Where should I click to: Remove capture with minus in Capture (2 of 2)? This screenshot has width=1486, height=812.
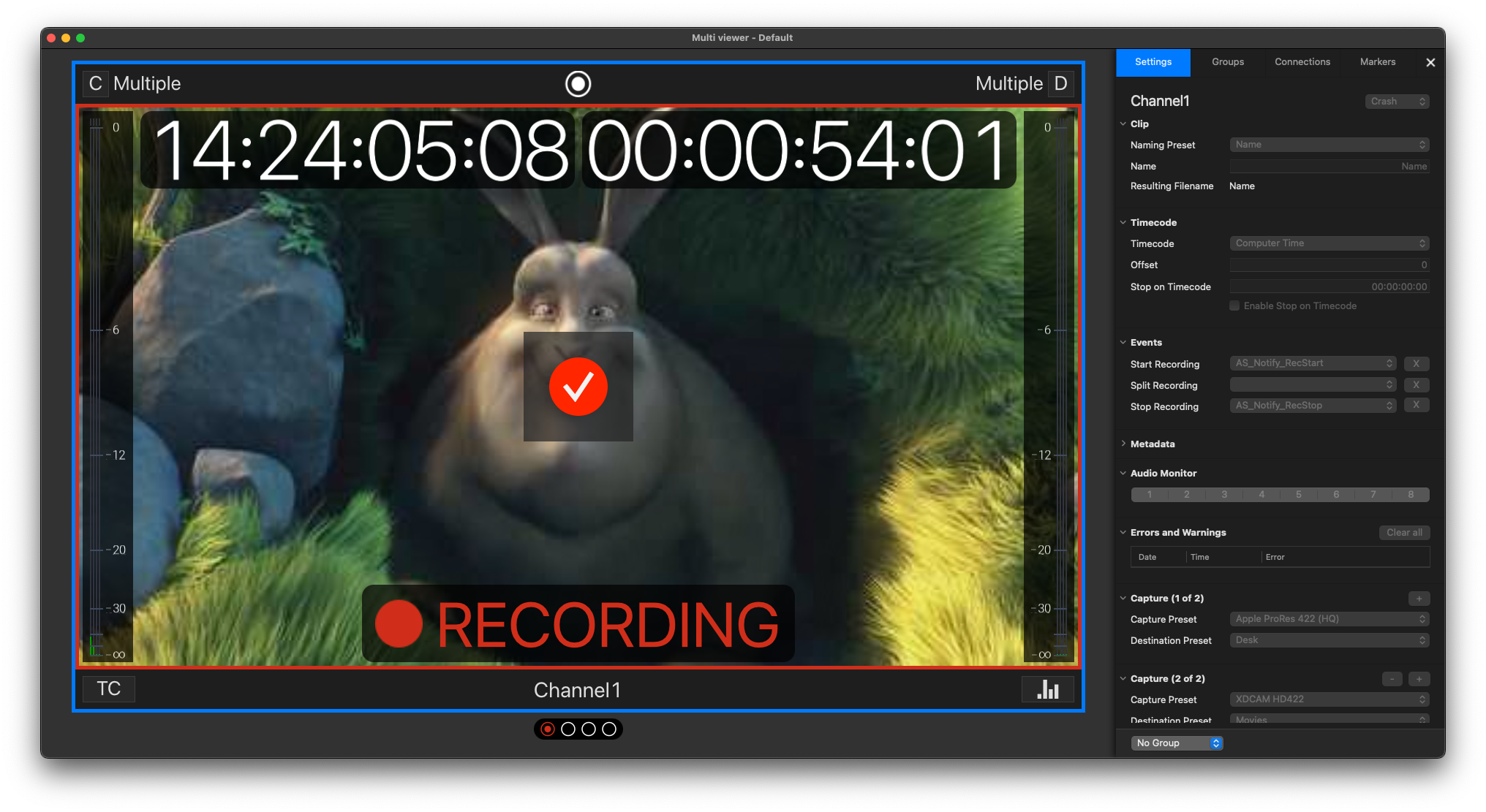1392,679
